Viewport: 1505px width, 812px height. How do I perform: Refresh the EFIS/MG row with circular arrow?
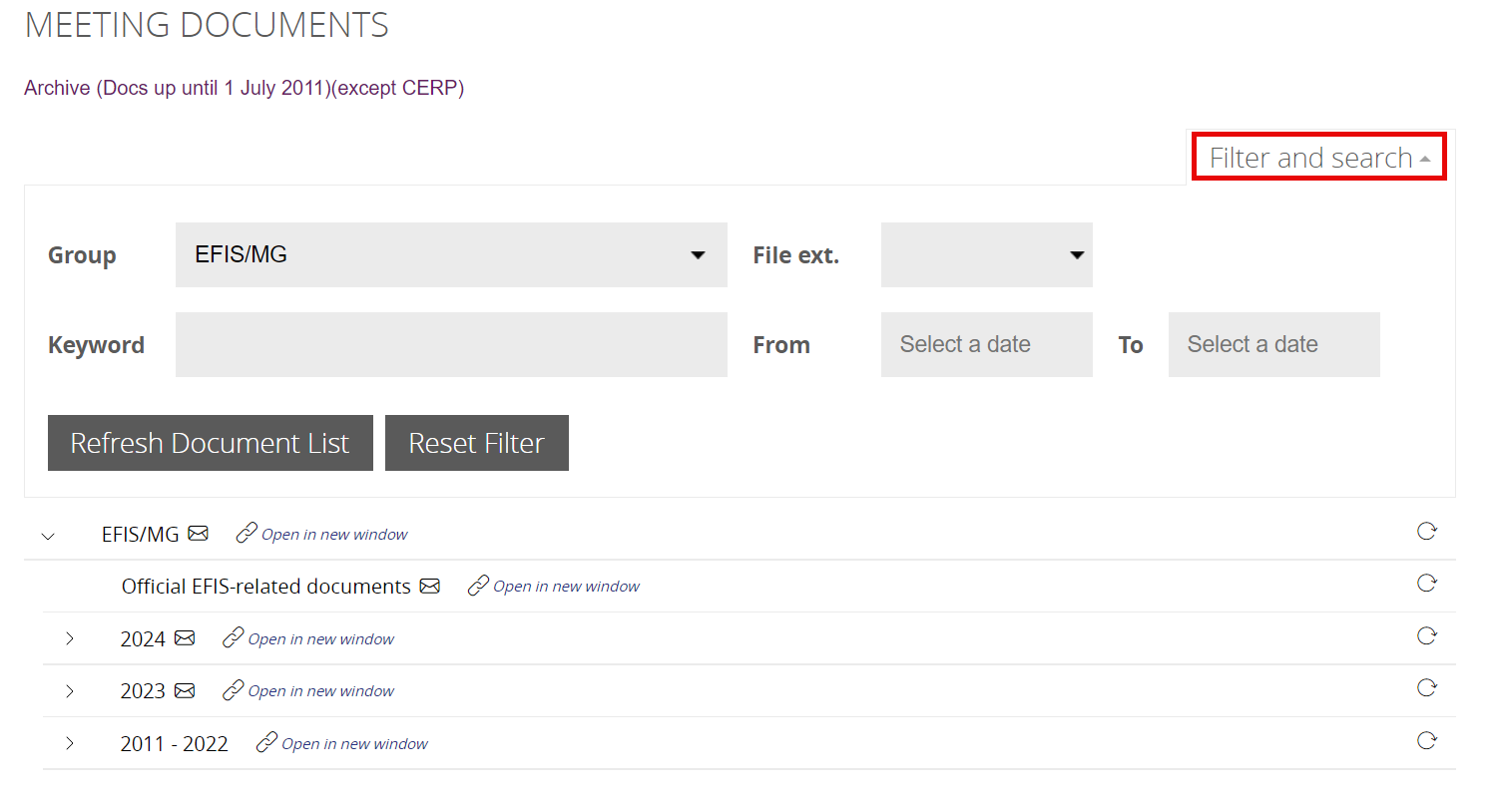pos(1427,531)
